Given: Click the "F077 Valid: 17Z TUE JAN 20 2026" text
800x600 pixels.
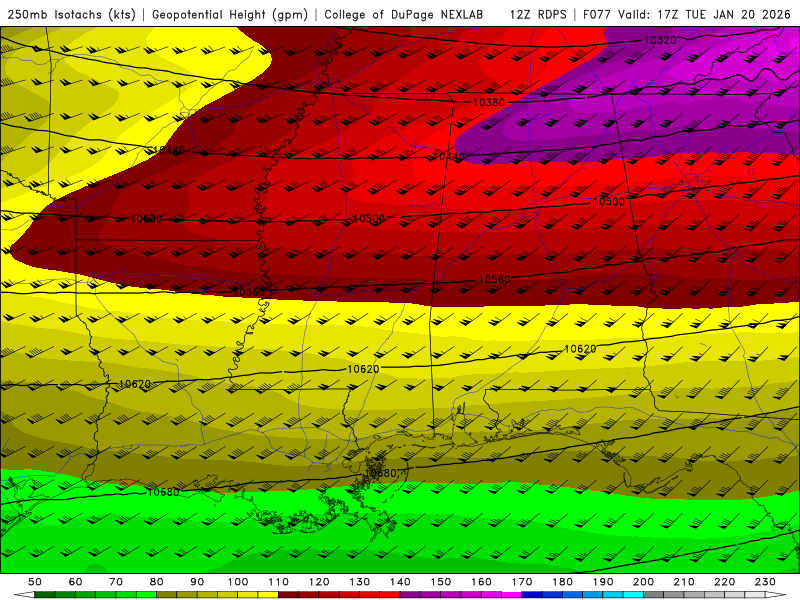Looking at the screenshot, I should [x=687, y=15].
